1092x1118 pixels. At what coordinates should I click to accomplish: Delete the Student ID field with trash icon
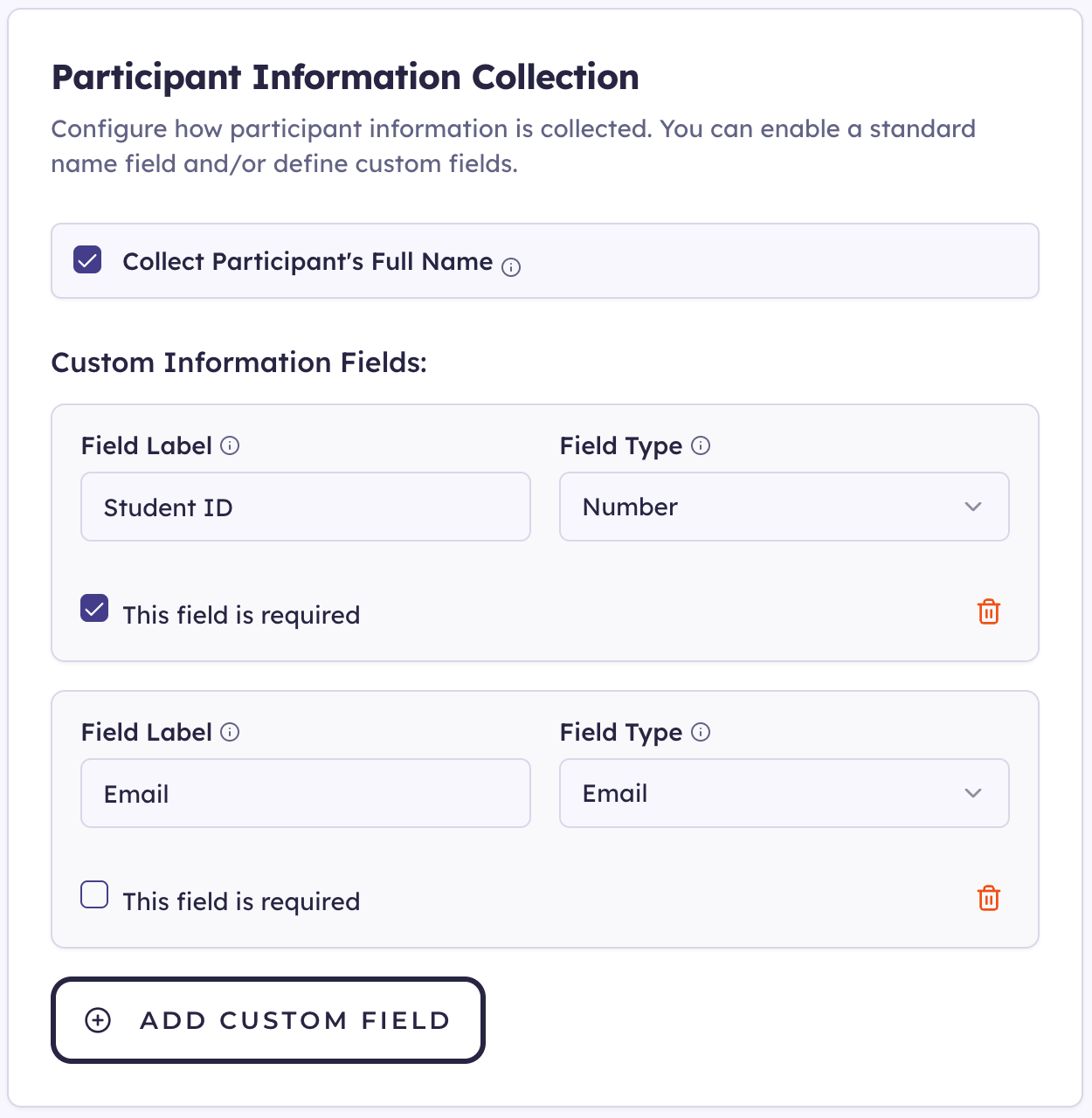click(x=988, y=612)
